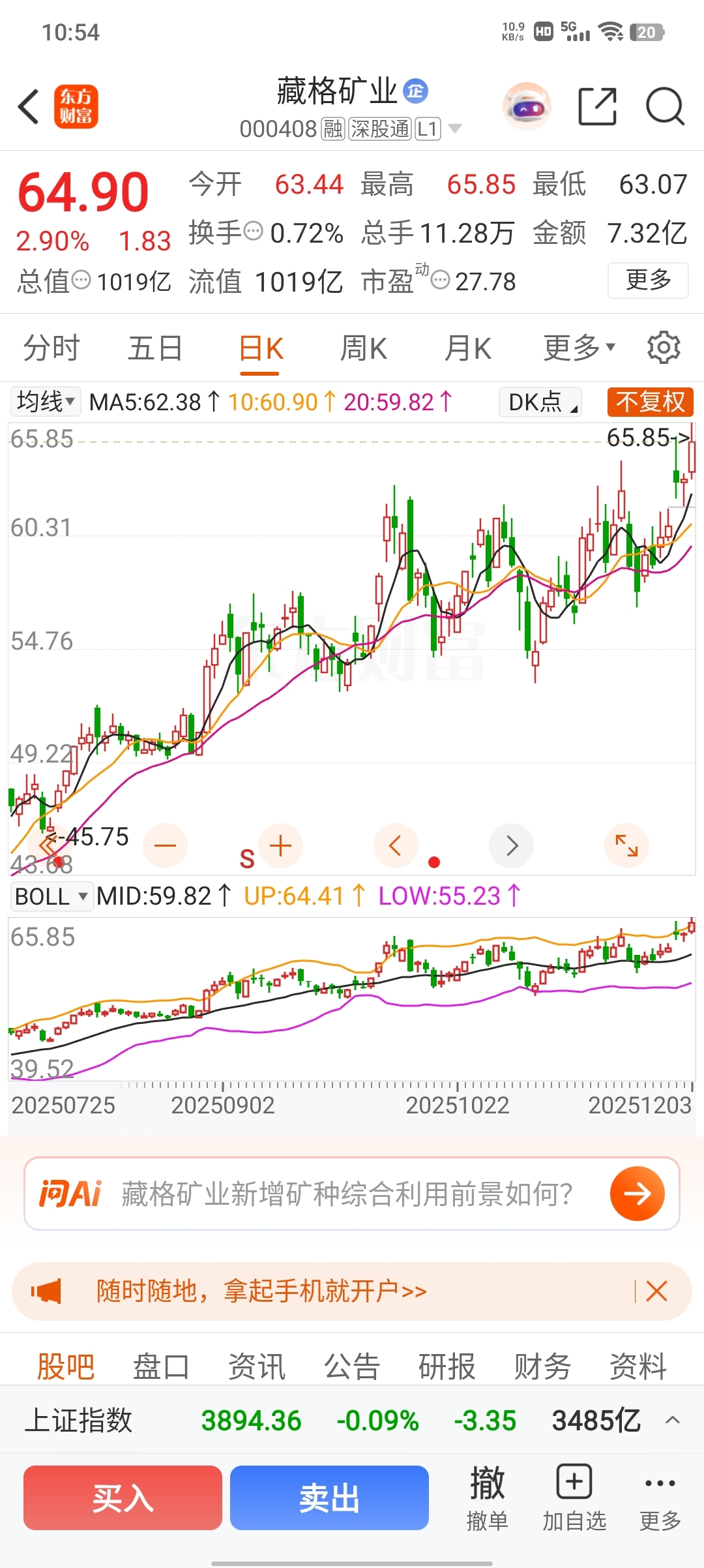Add stock via 加自选 icon
The image size is (704, 1568).
point(574,1498)
